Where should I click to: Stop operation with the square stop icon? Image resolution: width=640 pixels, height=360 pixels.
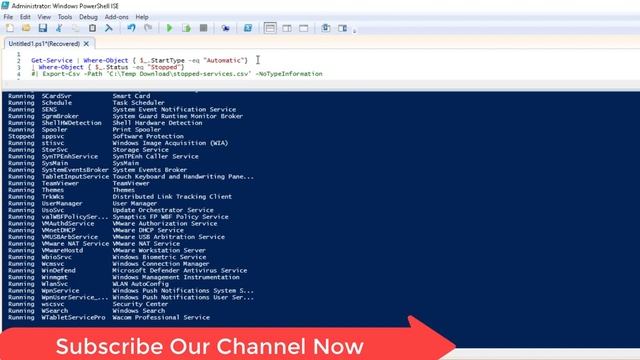point(203,28)
